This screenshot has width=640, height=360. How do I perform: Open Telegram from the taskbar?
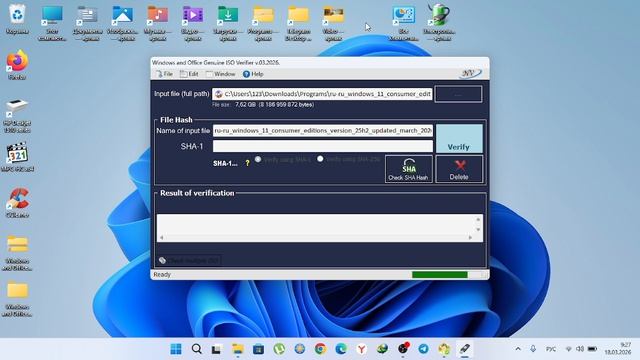click(x=424, y=349)
